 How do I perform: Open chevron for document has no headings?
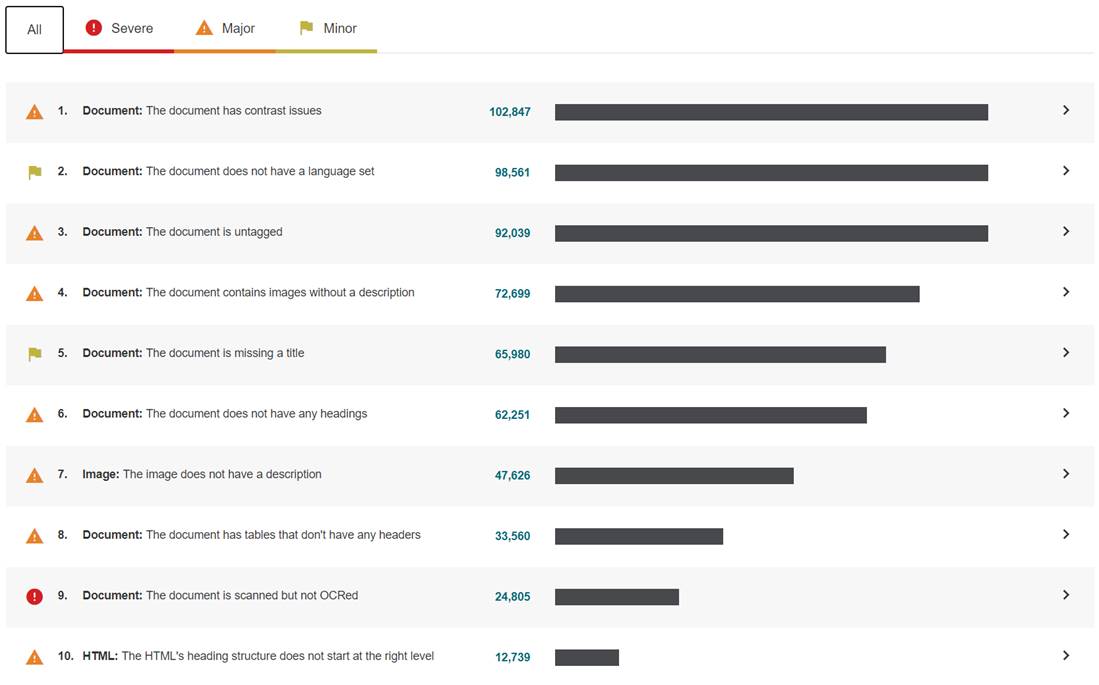tap(1065, 414)
